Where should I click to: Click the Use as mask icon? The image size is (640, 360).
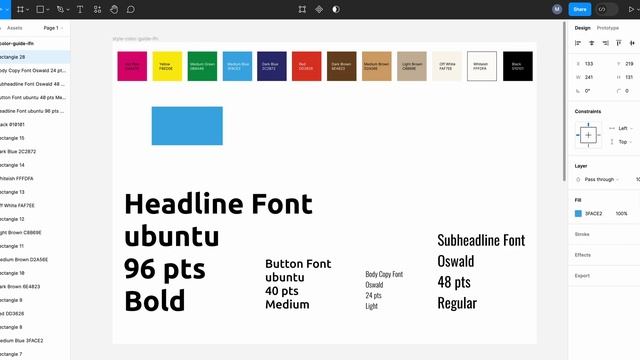click(x=336, y=9)
